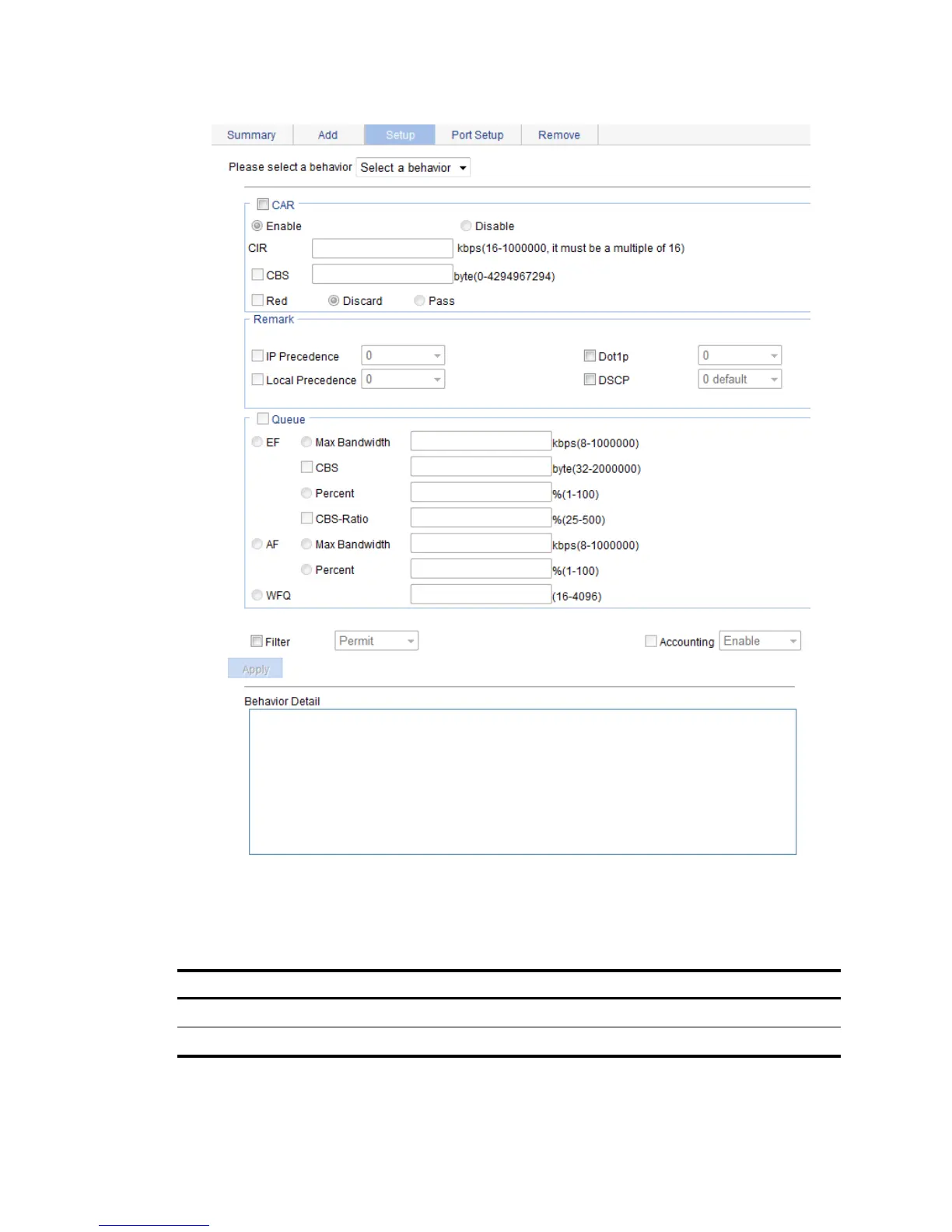This screenshot has width=952, height=1232.
Task: Choose the Discard radio option
Action: (334, 300)
